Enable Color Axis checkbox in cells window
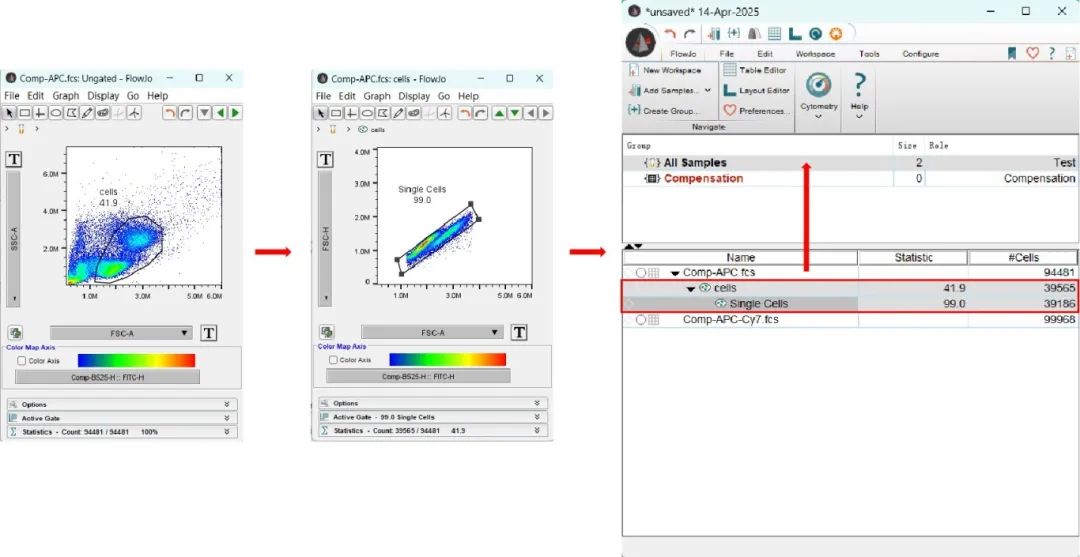Viewport: 1080px width, 557px height. 333,360
